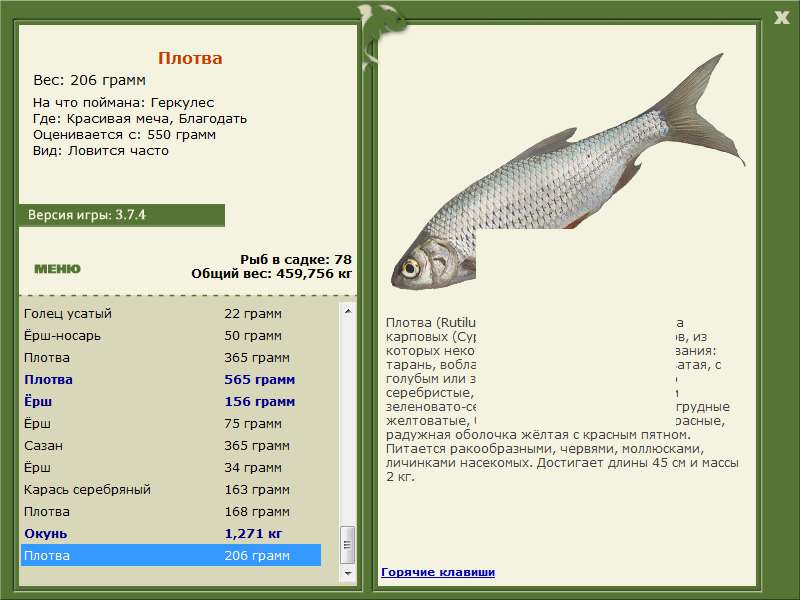Select bold Ёрш 156 грамм row
Viewport: 800px width, 600px height.
(x=171, y=402)
